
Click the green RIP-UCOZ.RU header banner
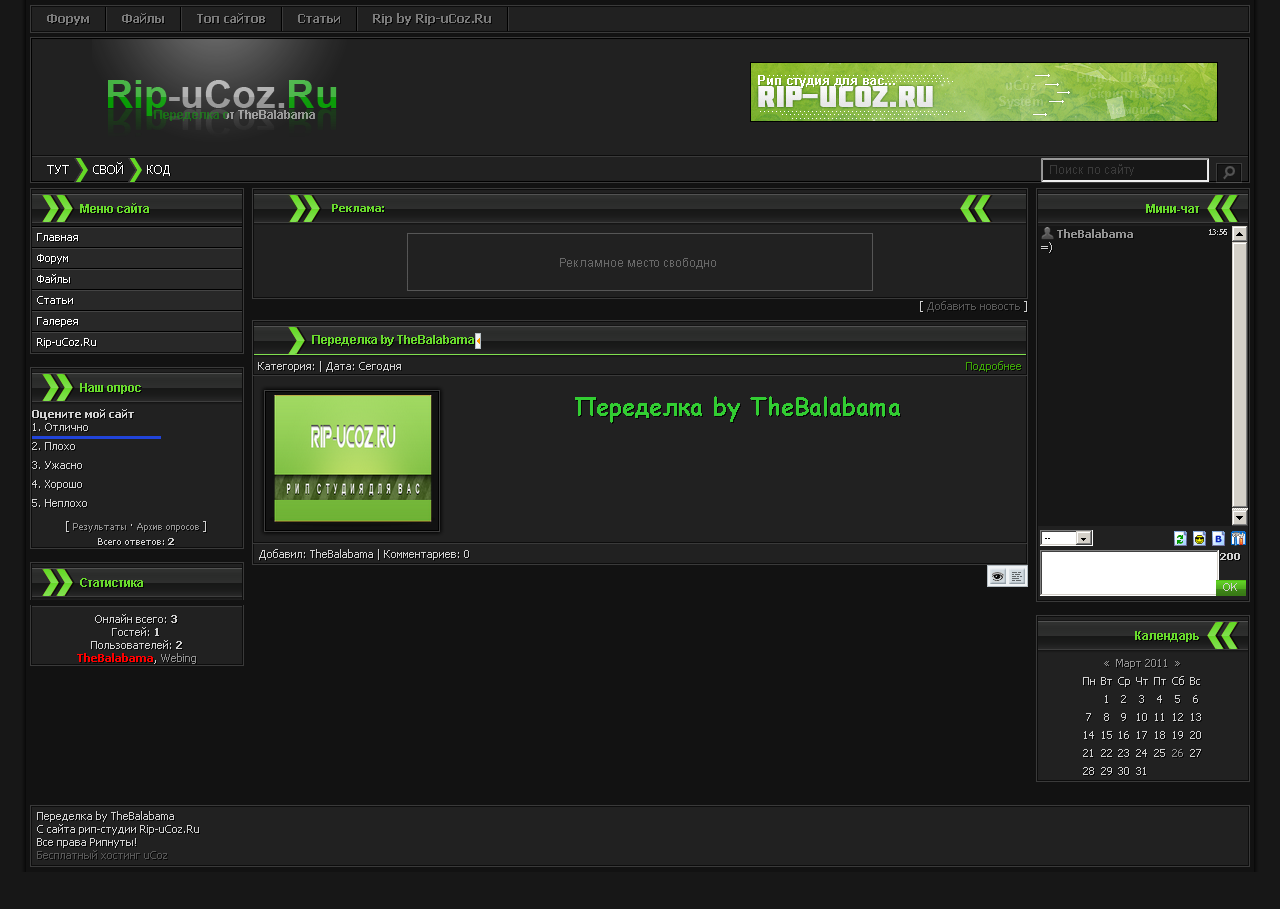984,92
